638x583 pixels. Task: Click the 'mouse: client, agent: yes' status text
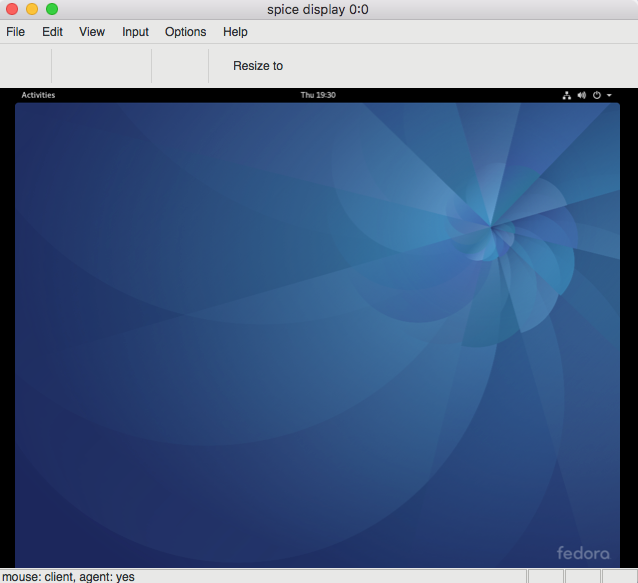68,577
